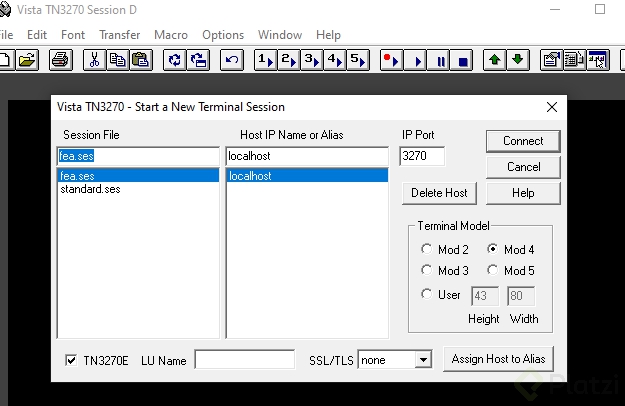Open a session file with the folder icon

[27, 60]
